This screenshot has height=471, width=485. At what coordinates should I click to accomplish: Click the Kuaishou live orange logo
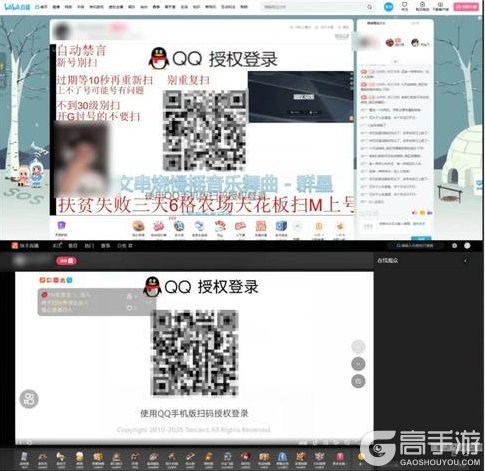click(x=15, y=246)
